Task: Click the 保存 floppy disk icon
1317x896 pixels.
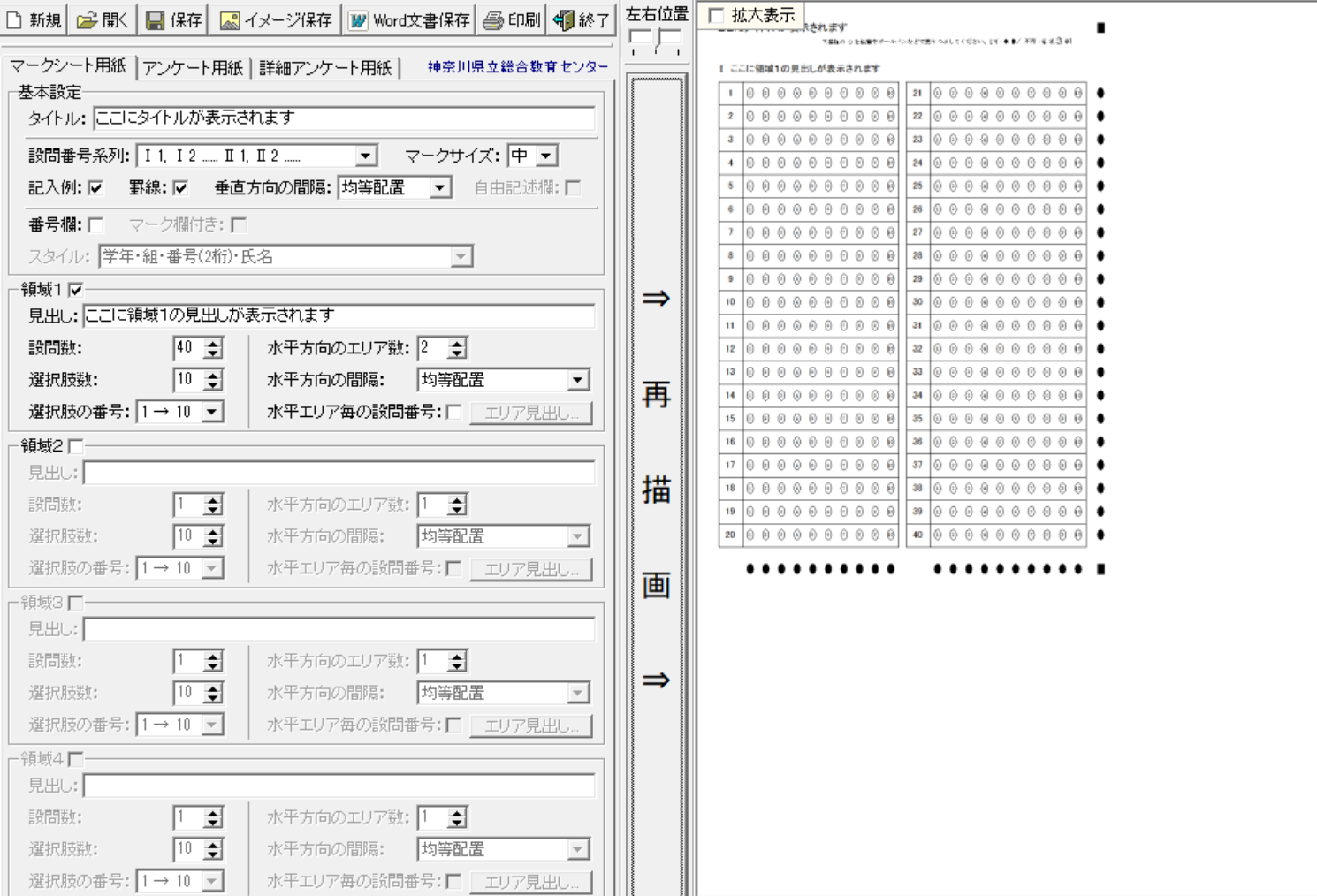Action: 155,19
